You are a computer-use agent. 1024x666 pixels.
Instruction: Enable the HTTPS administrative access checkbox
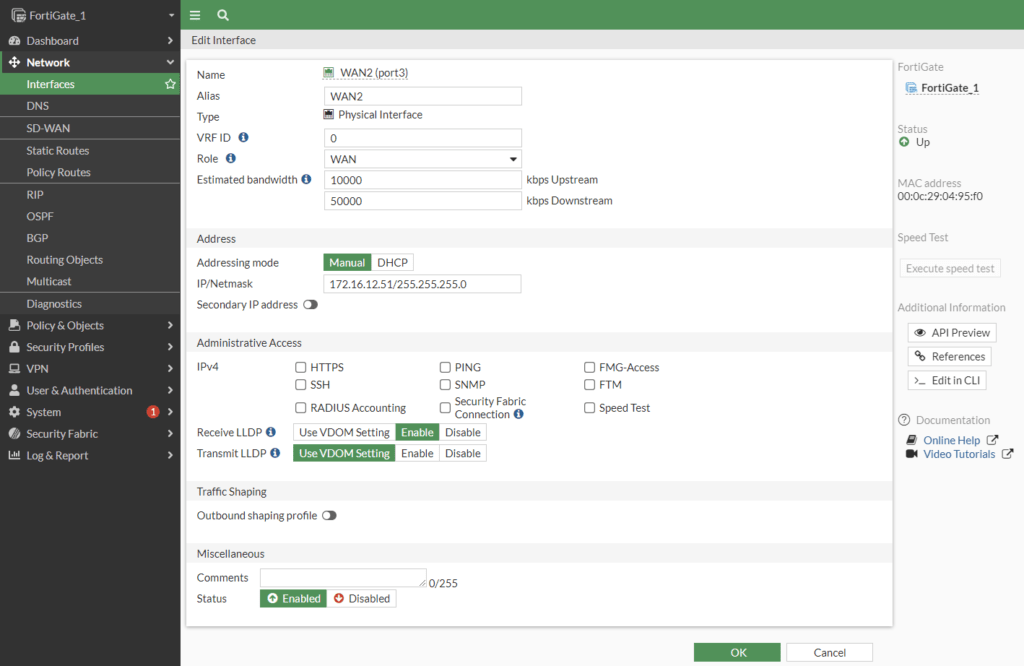click(300, 367)
